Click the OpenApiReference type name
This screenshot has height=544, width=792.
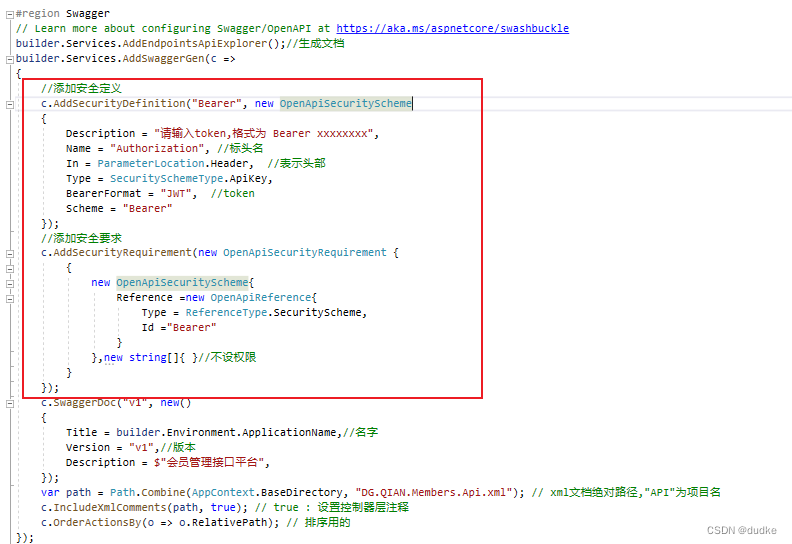coord(261,298)
